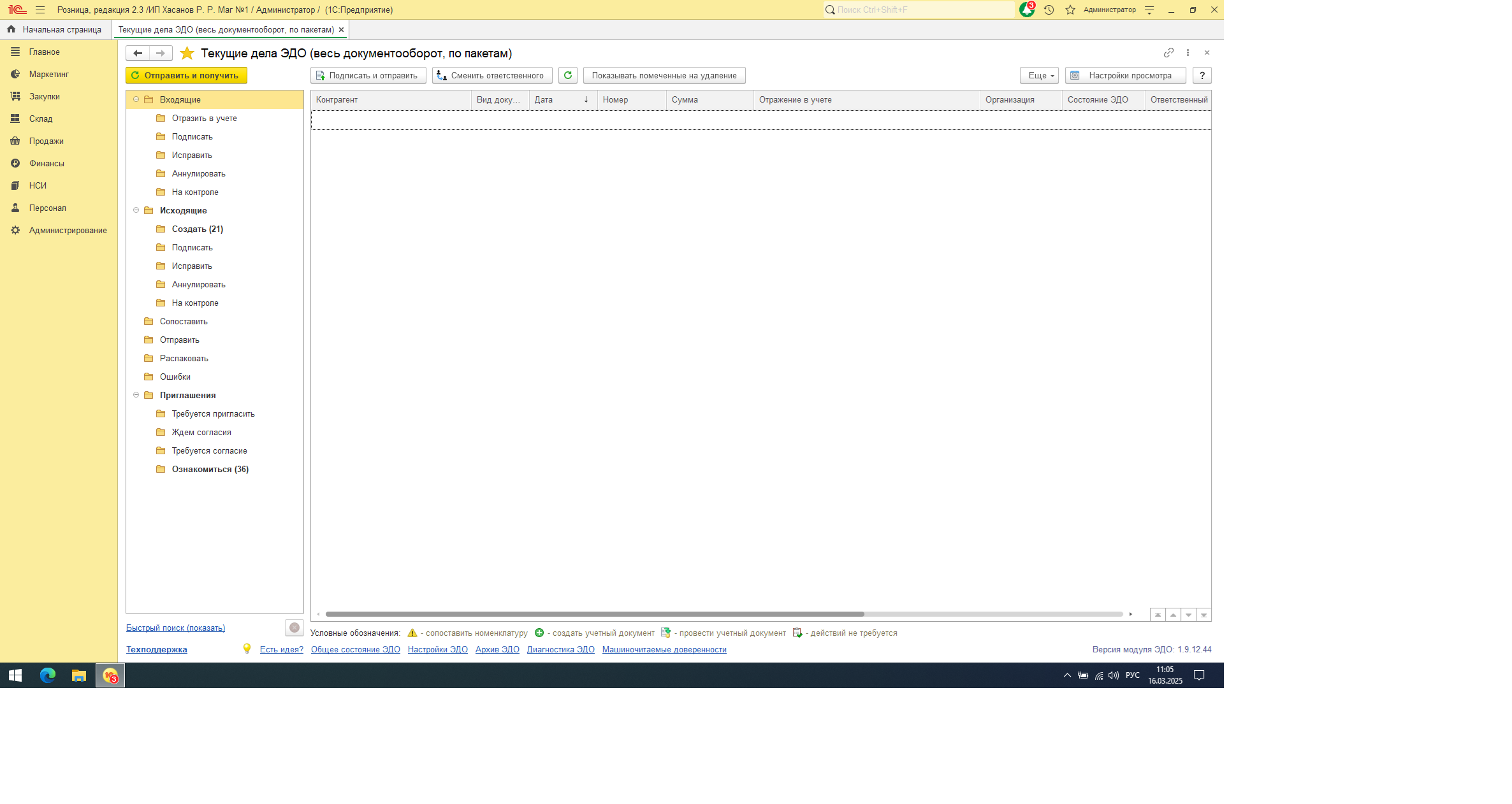This screenshot has width=1512, height=804.
Task: Open the notifications bell icon
Action: coord(1026,10)
